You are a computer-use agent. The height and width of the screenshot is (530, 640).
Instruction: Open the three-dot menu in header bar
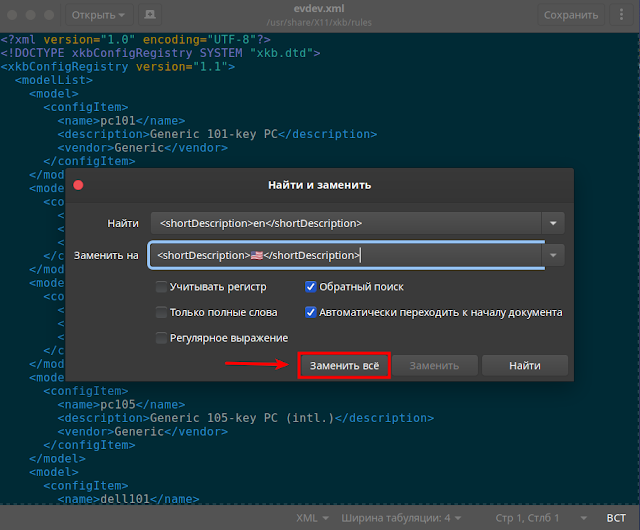click(x=621, y=15)
